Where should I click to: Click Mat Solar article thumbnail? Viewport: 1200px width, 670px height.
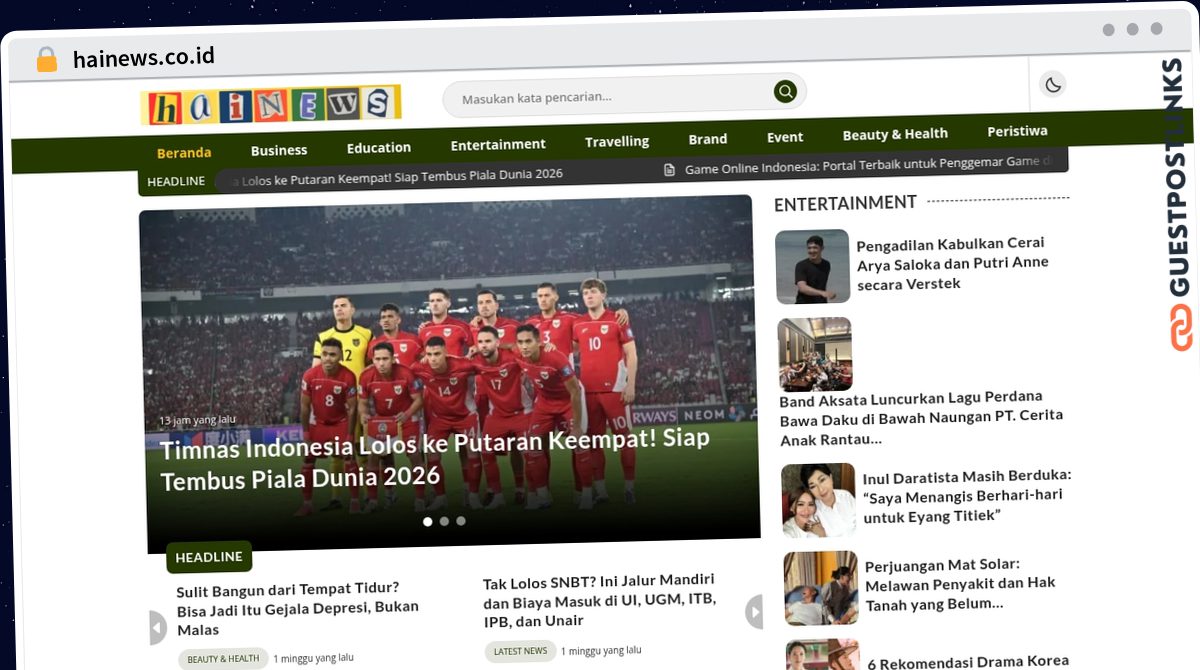click(x=821, y=588)
